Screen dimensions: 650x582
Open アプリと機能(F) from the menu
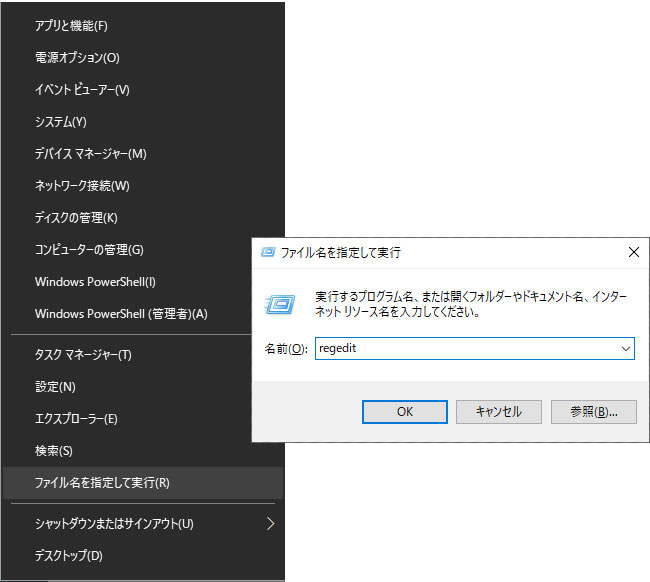coord(143,26)
